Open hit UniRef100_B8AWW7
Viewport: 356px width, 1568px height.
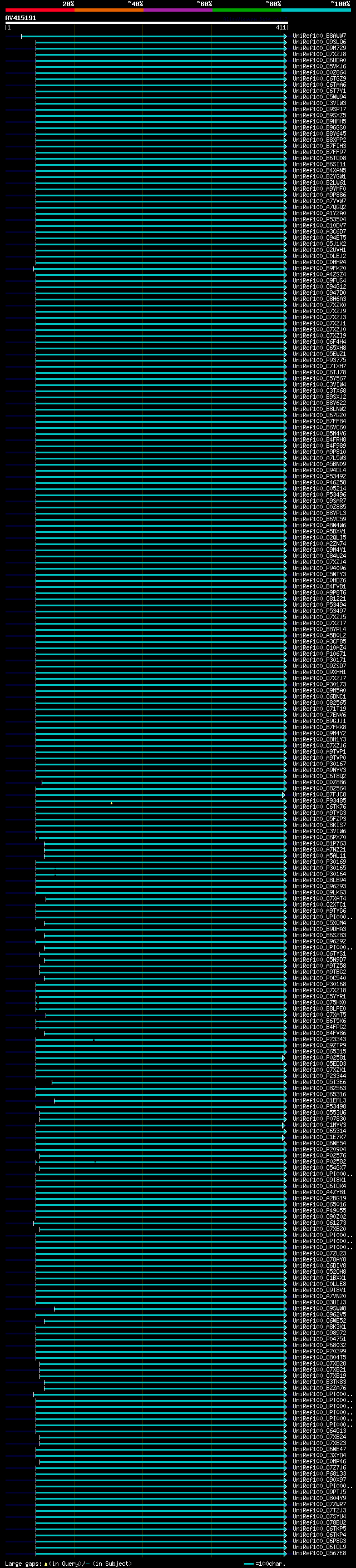tap(319, 36)
